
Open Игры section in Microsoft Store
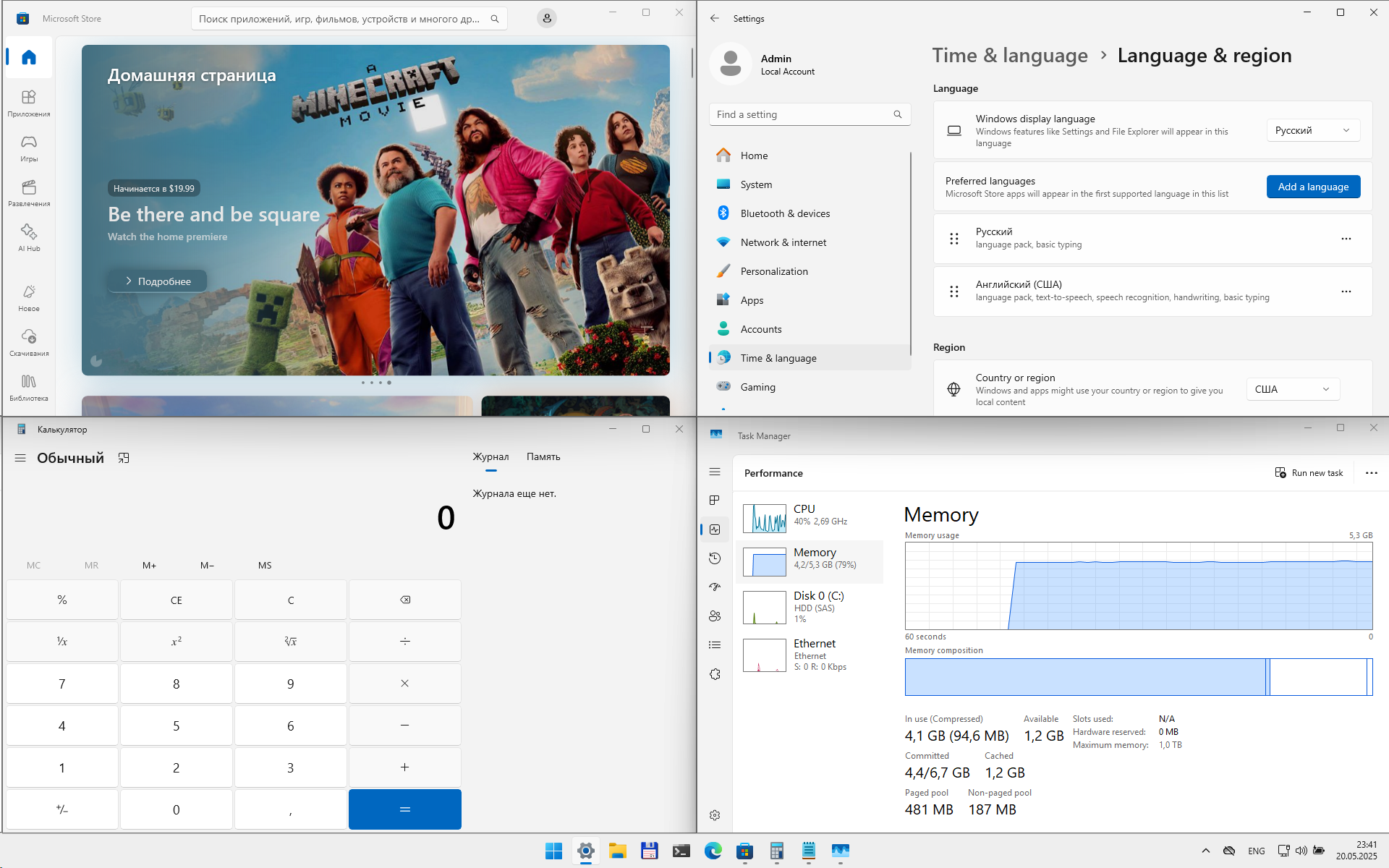[29, 148]
